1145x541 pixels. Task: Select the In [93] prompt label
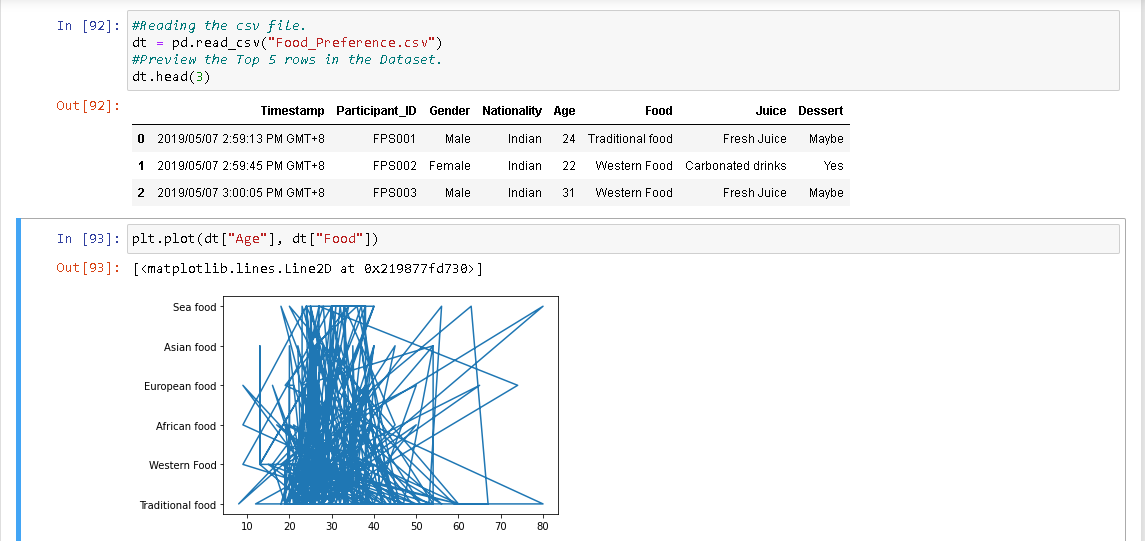pyautogui.click(x=88, y=239)
